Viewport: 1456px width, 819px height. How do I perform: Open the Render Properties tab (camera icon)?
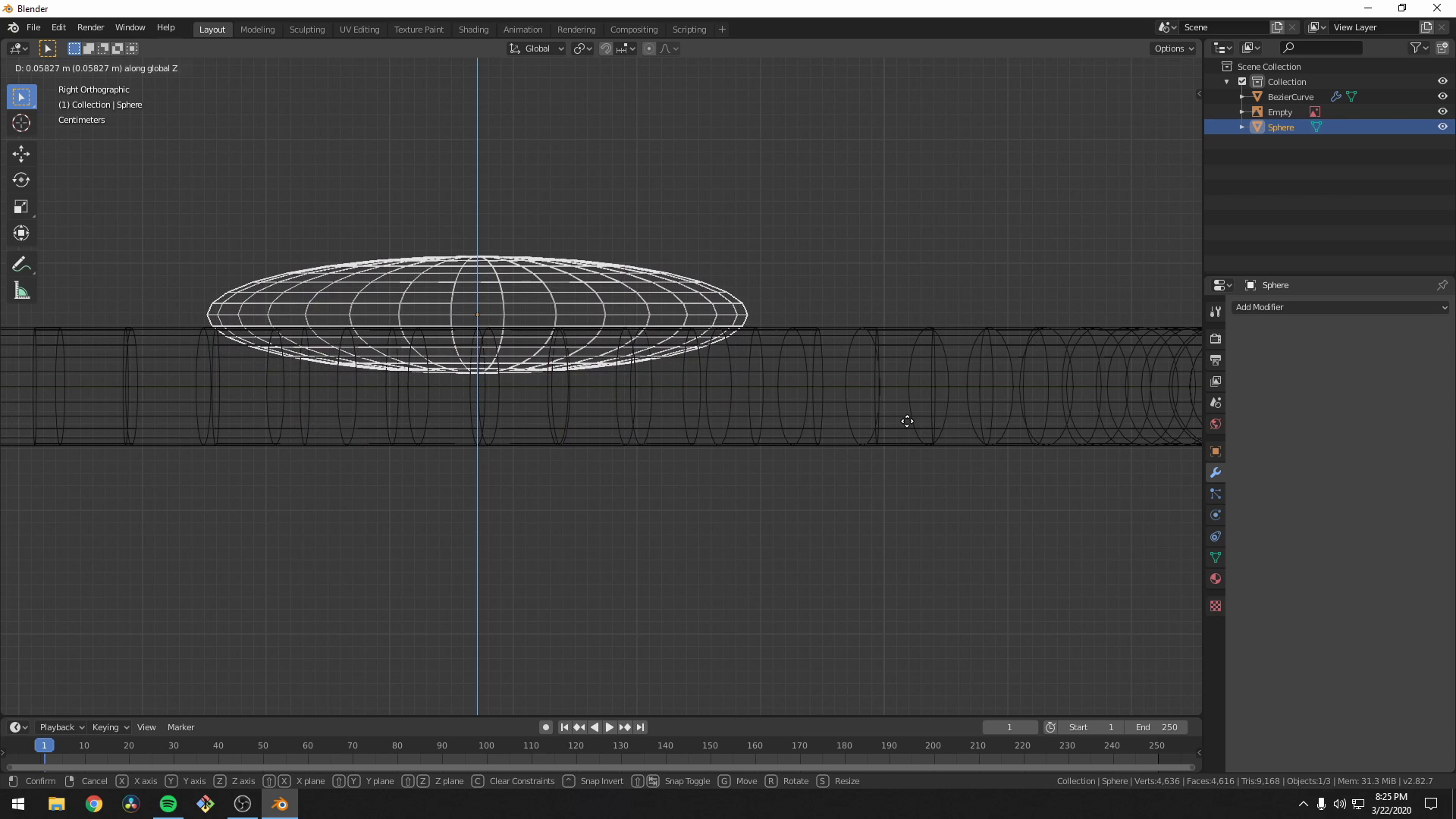coord(1215,338)
